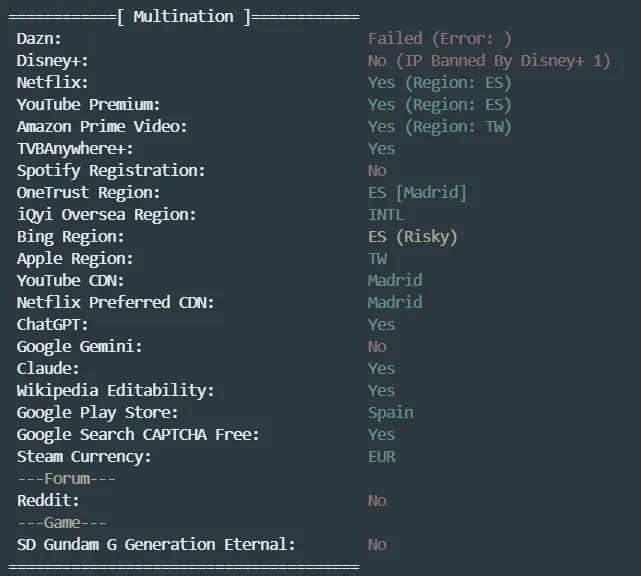
Task: Select the SD Gundam G Generation Eternal label
Action: point(156,545)
